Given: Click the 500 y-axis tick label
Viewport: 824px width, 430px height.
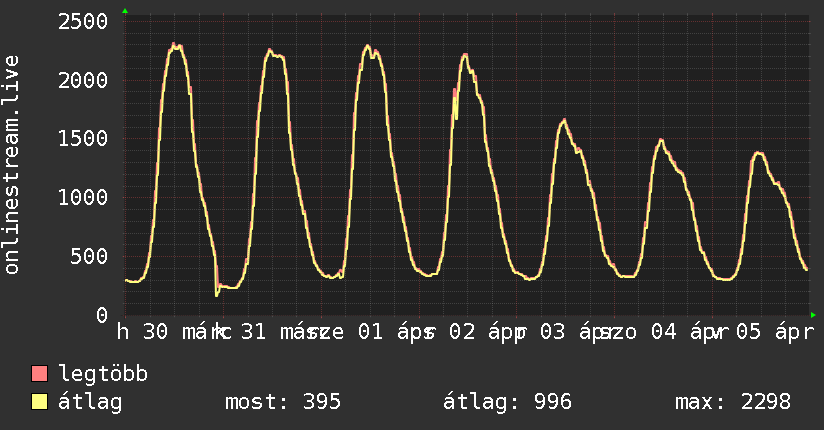Looking at the screenshot, I should (x=89, y=256).
